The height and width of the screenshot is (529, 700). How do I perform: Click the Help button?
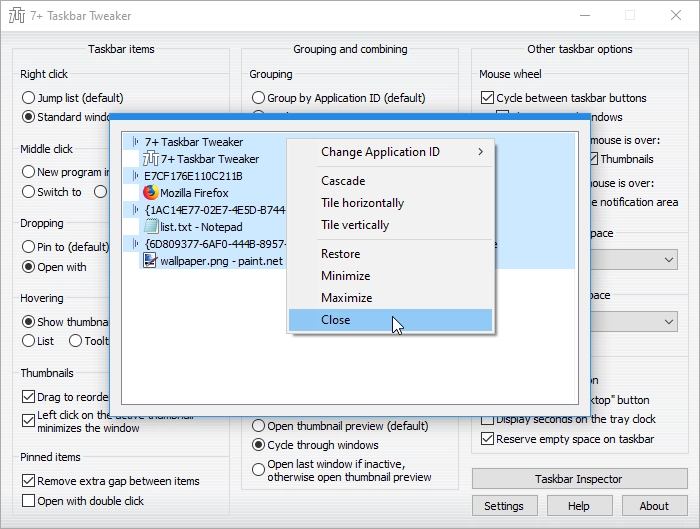pyautogui.click(x=579, y=506)
